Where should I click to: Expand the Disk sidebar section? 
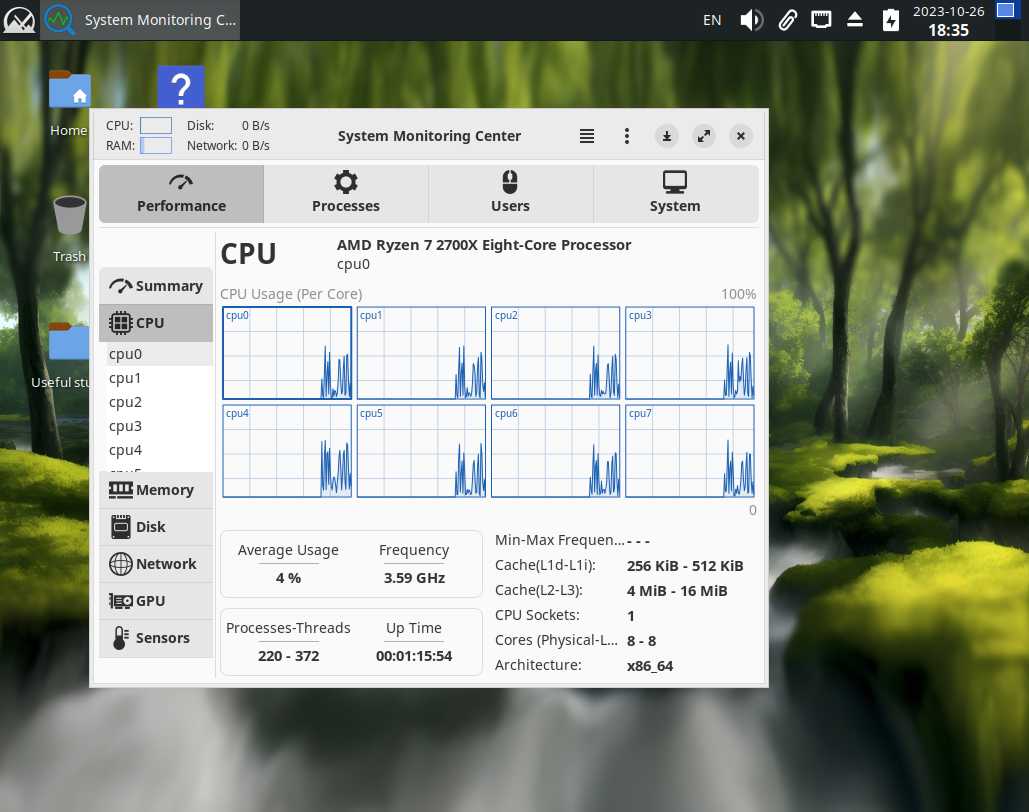(x=156, y=527)
